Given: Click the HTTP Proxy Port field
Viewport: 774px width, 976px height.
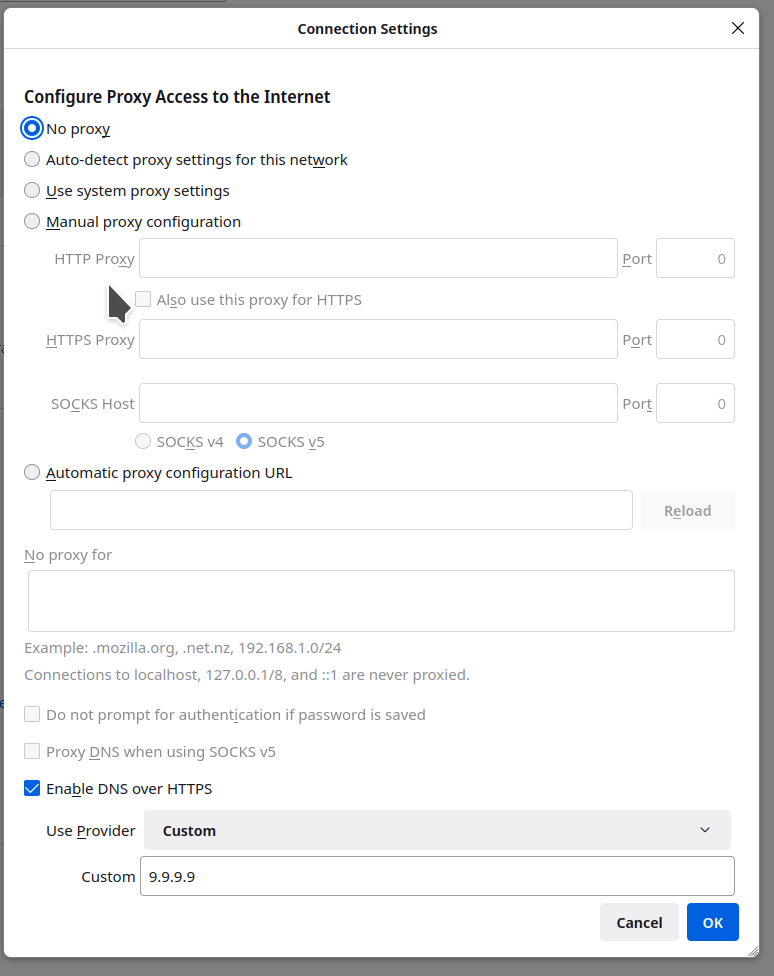Looking at the screenshot, I should click(x=695, y=258).
